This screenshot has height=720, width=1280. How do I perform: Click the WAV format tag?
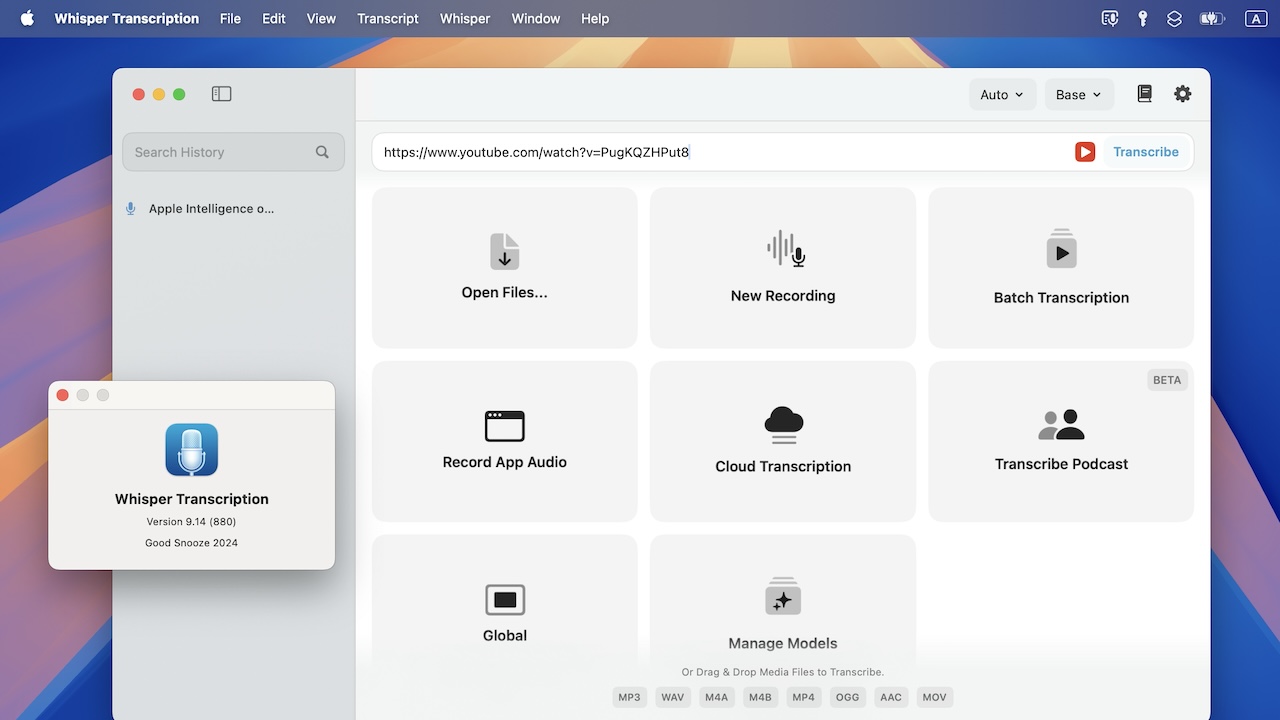(673, 697)
